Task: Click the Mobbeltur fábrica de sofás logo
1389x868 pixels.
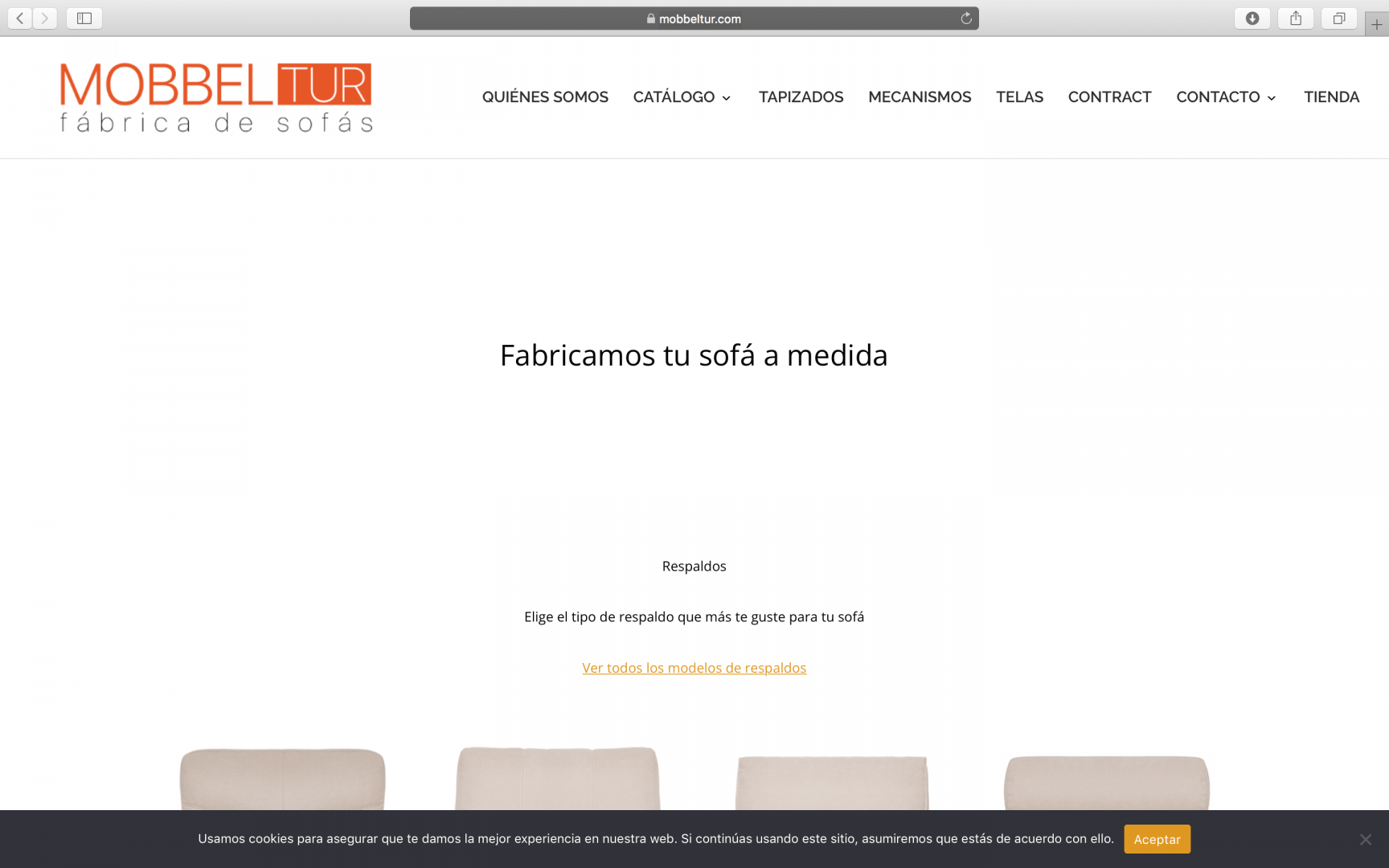Action: click(216, 97)
